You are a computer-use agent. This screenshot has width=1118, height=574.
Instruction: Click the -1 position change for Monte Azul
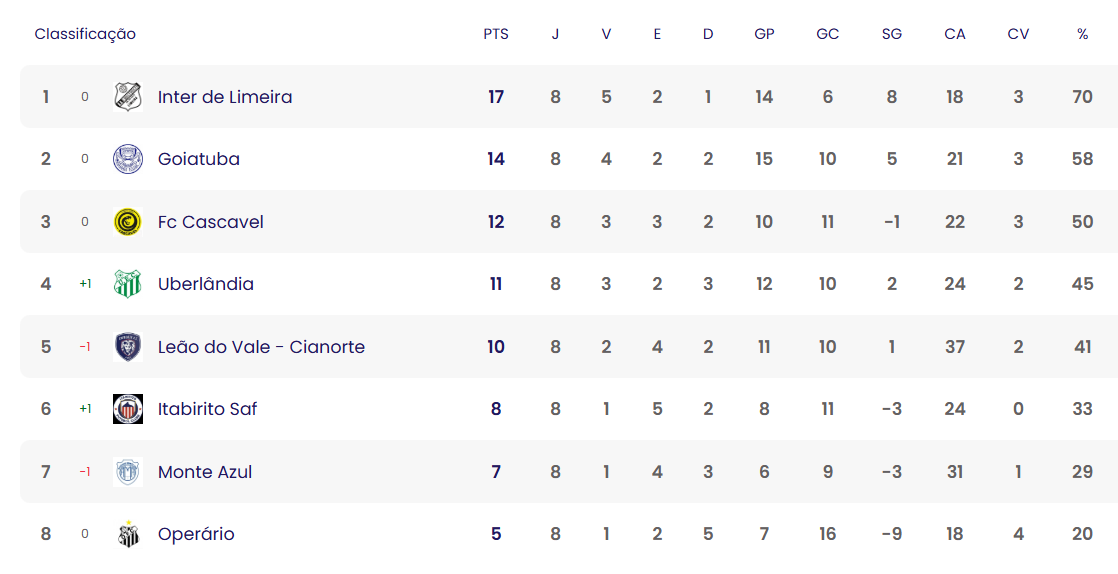click(x=85, y=471)
